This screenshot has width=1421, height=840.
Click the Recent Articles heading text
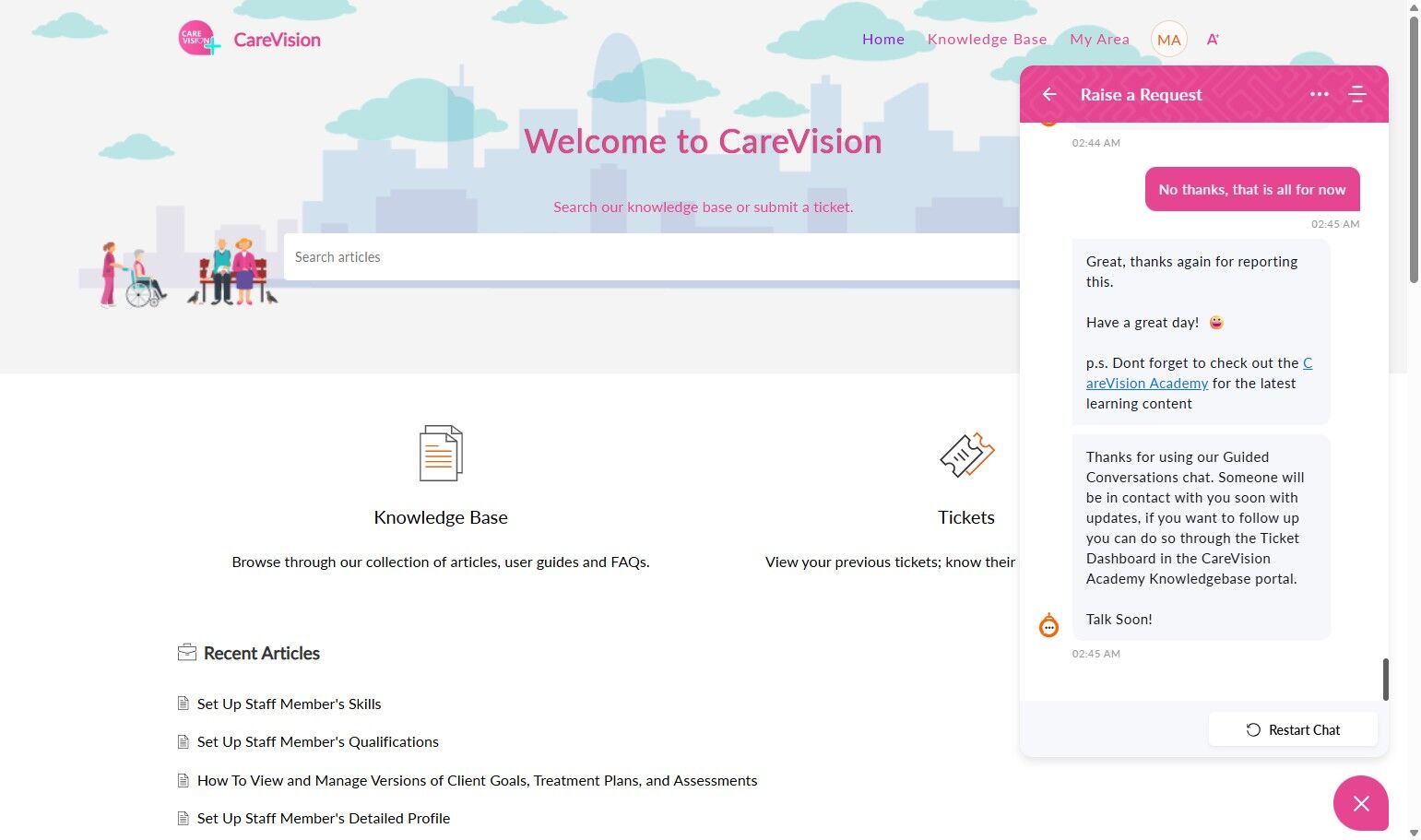[262, 653]
